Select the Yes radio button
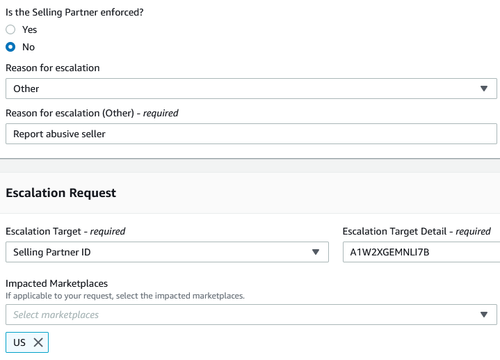This screenshot has height=360, width=500. coord(11,30)
